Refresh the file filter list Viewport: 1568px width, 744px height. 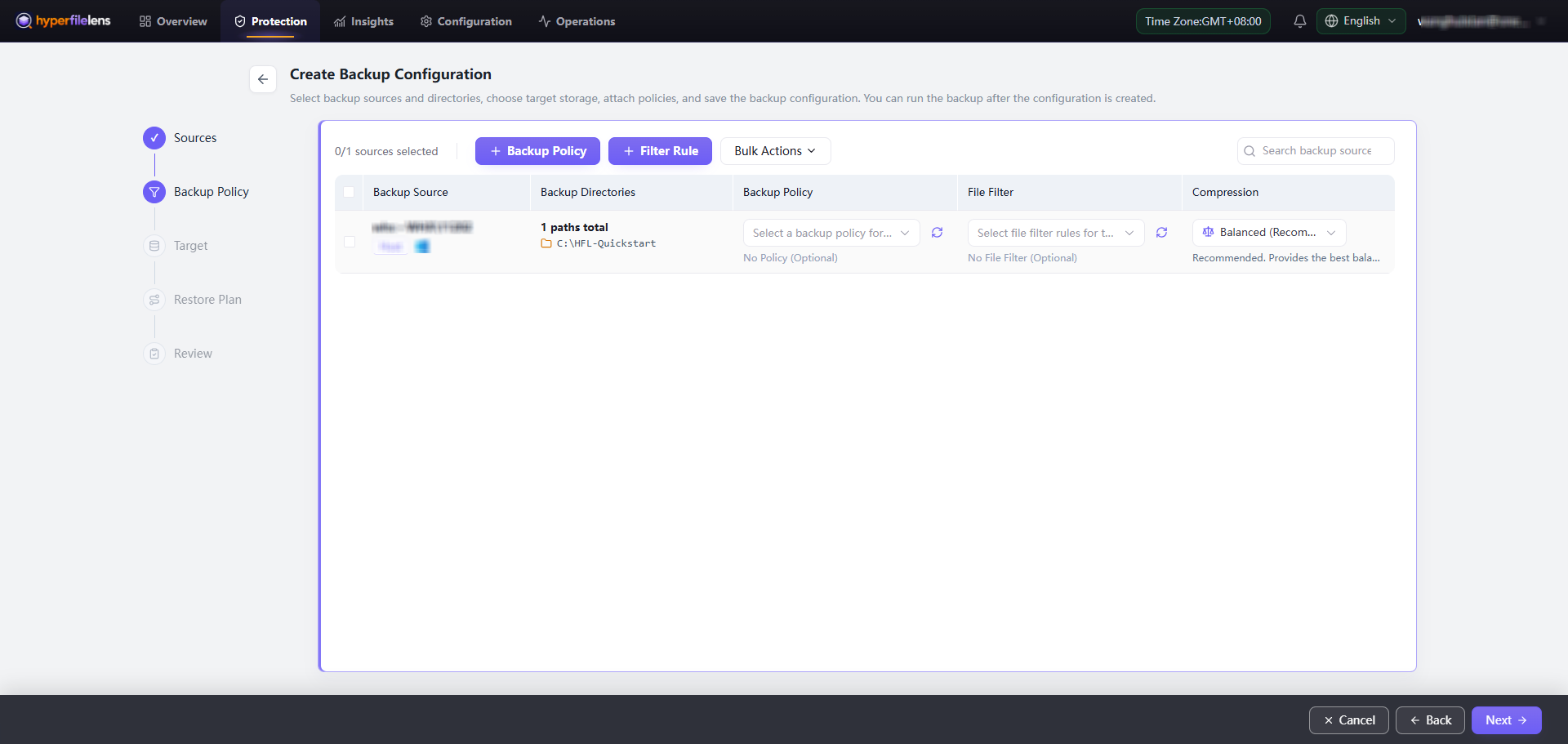tap(1161, 233)
